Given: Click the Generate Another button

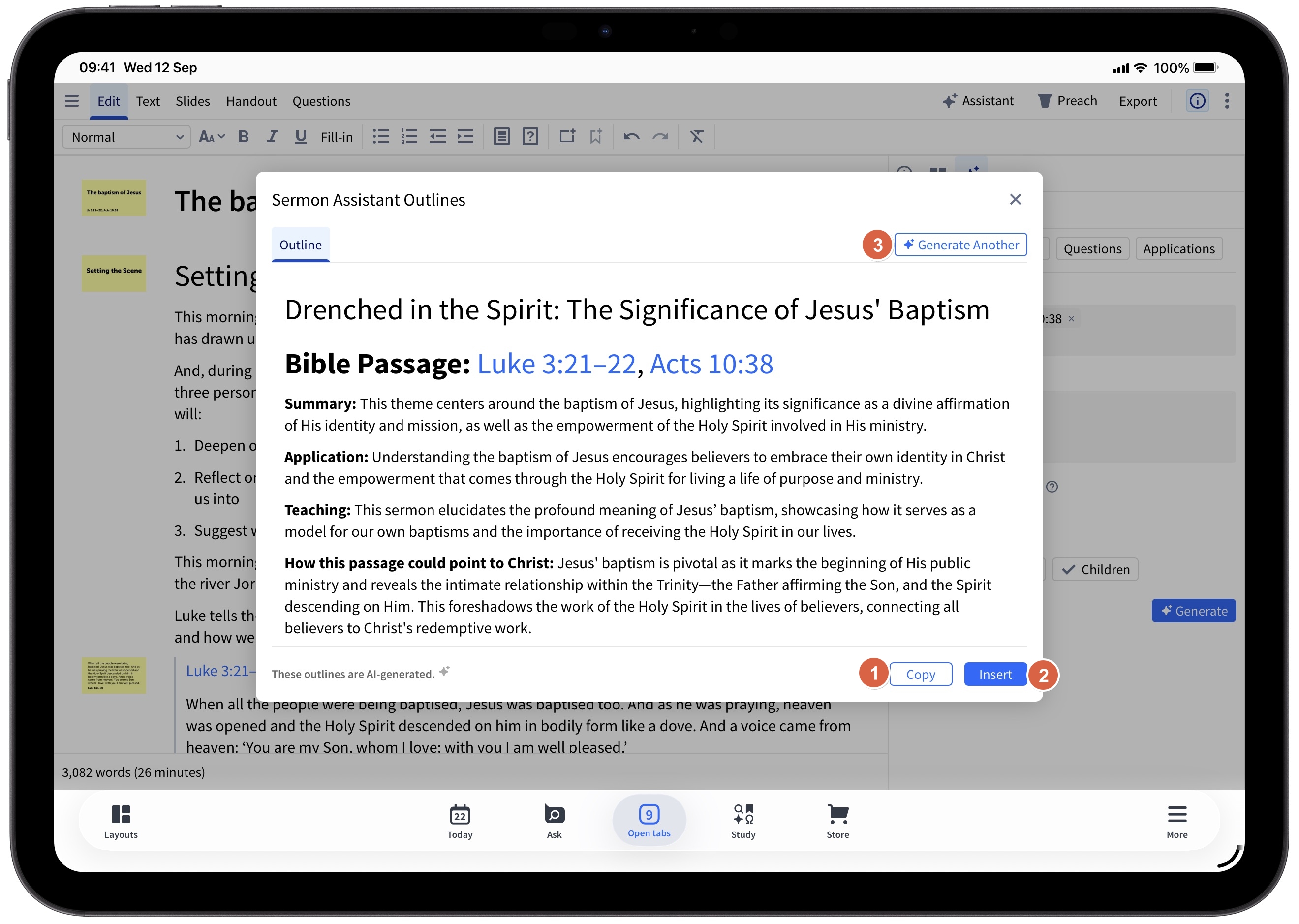Looking at the screenshot, I should pos(960,245).
